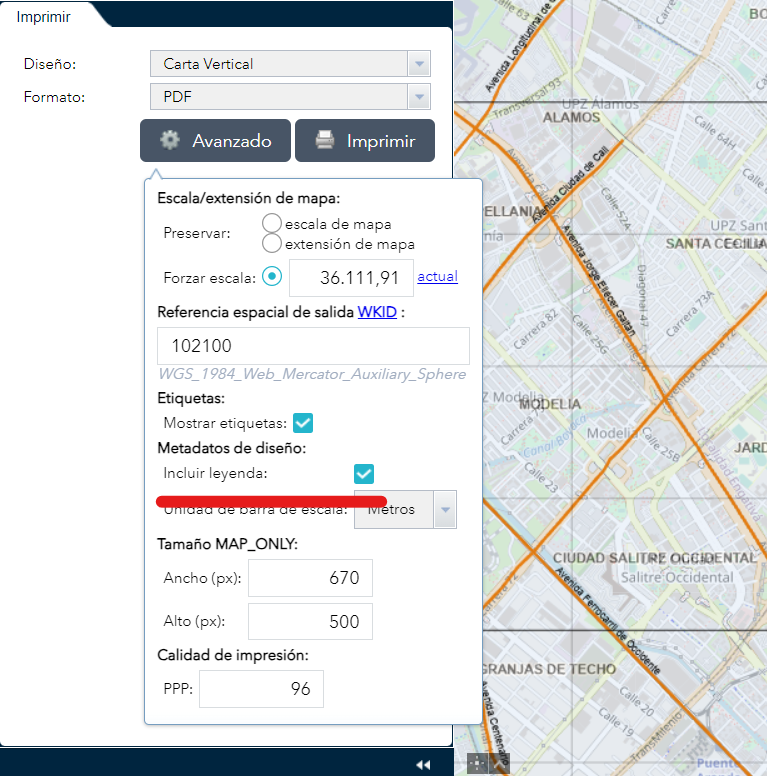Image resolution: width=767 pixels, height=776 pixels.
Task: Click the CIUDAD SALITRE OCCIDENTAL map label
Action: [655, 558]
